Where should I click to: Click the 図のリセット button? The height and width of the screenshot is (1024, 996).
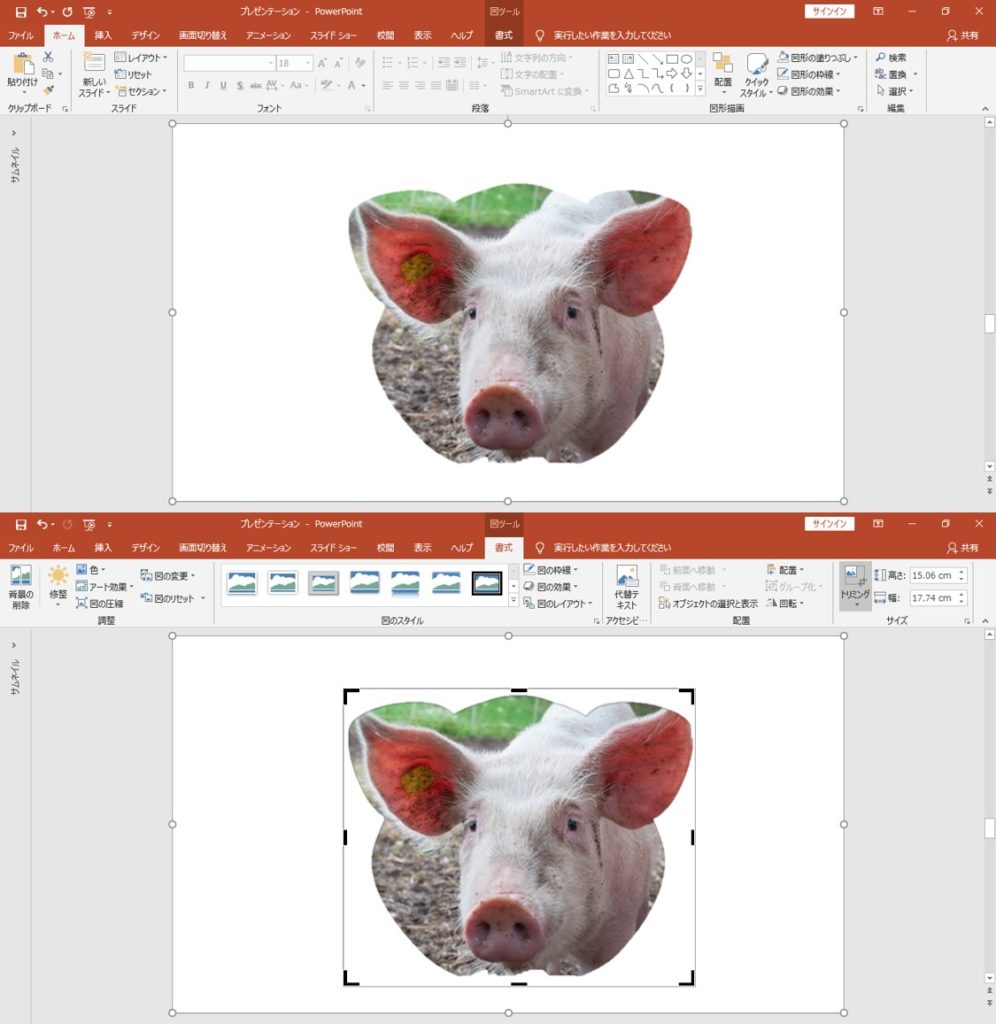click(x=173, y=598)
